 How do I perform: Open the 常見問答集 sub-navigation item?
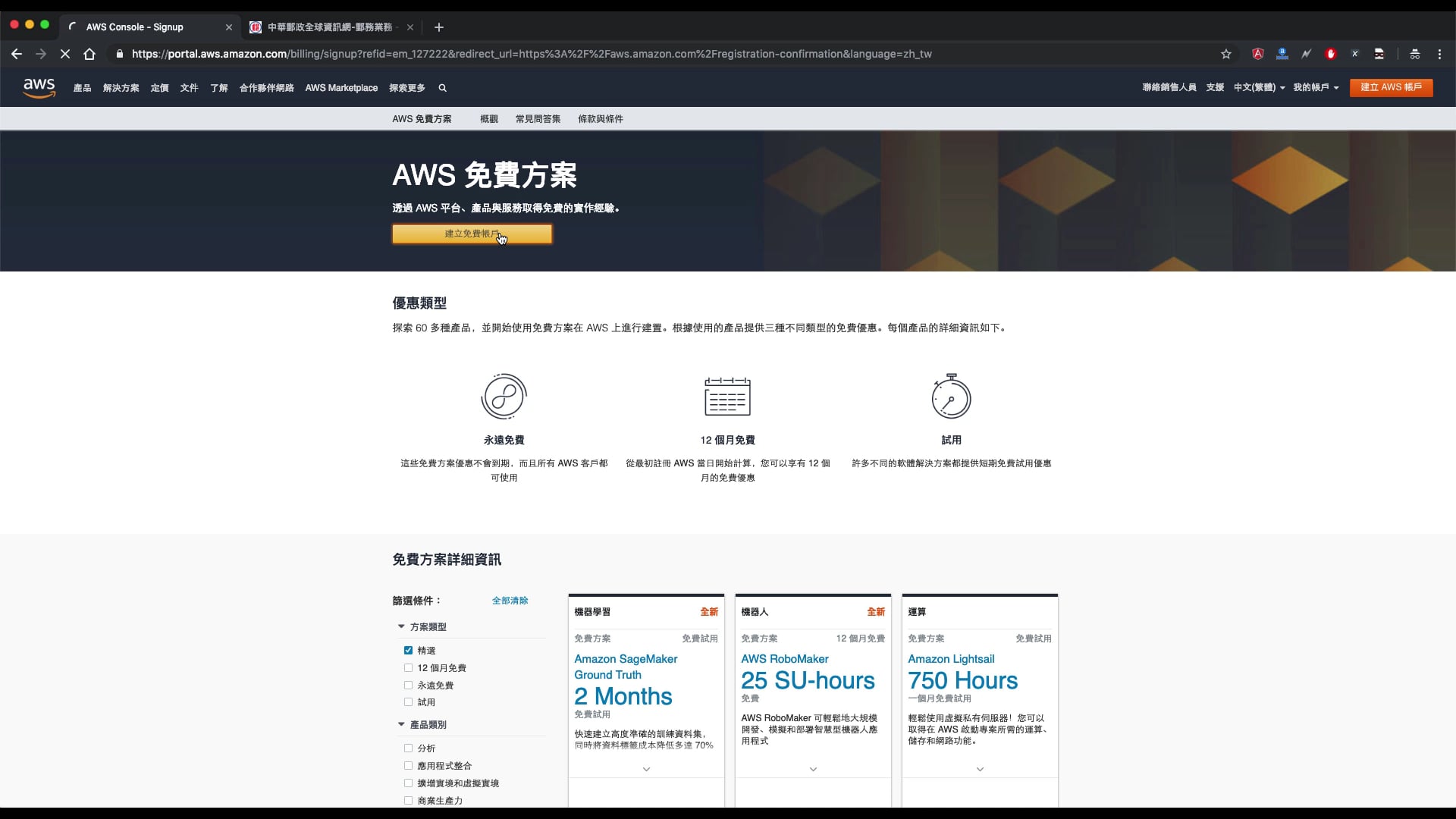[x=538, y=119]
